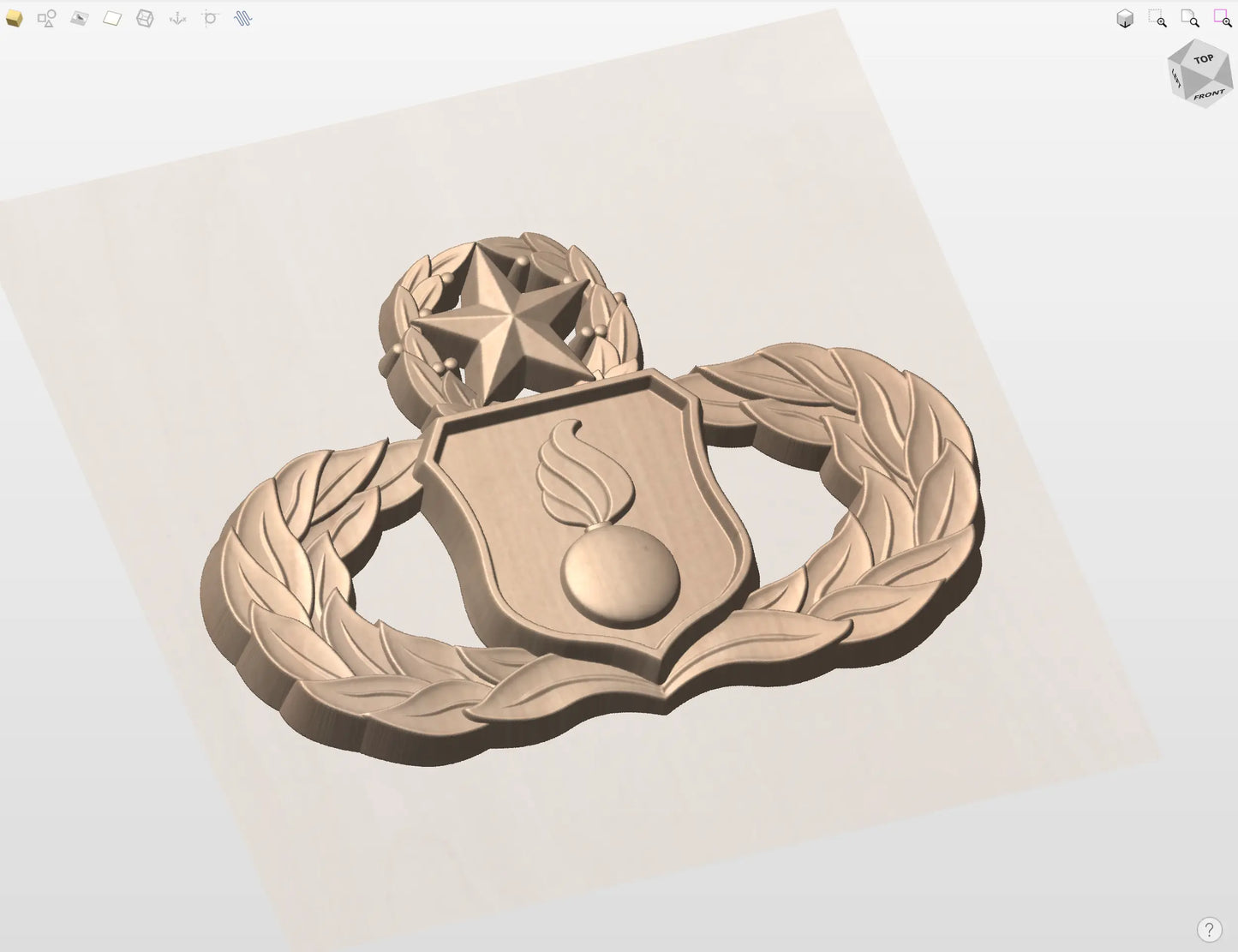Toggle vector shapes visibility icon
1238x952 pixels.
[46, 18]
